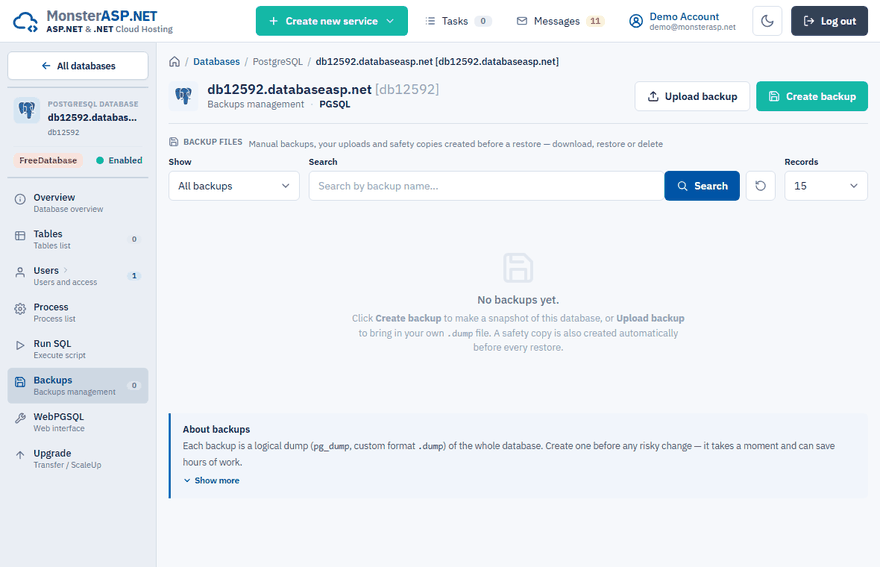Open the Records 15 dropdown

pos(826,186)
